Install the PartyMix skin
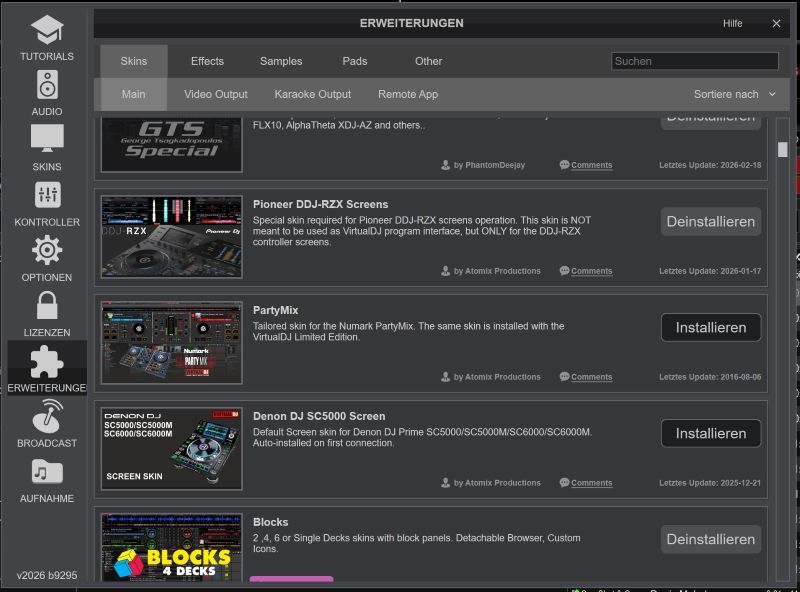Image resolution: width=800 pixels, height=592 pixels. 710,327
